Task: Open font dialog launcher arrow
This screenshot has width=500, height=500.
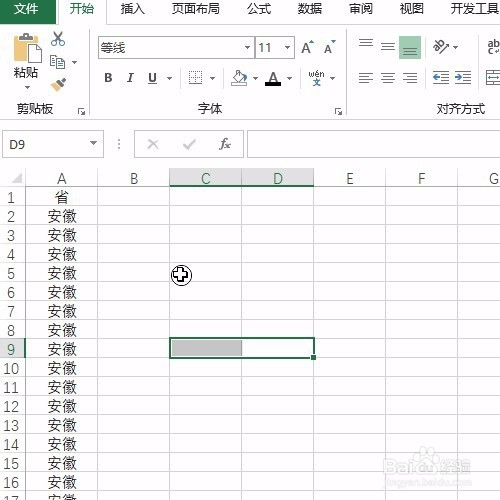Action: point(338,112)
